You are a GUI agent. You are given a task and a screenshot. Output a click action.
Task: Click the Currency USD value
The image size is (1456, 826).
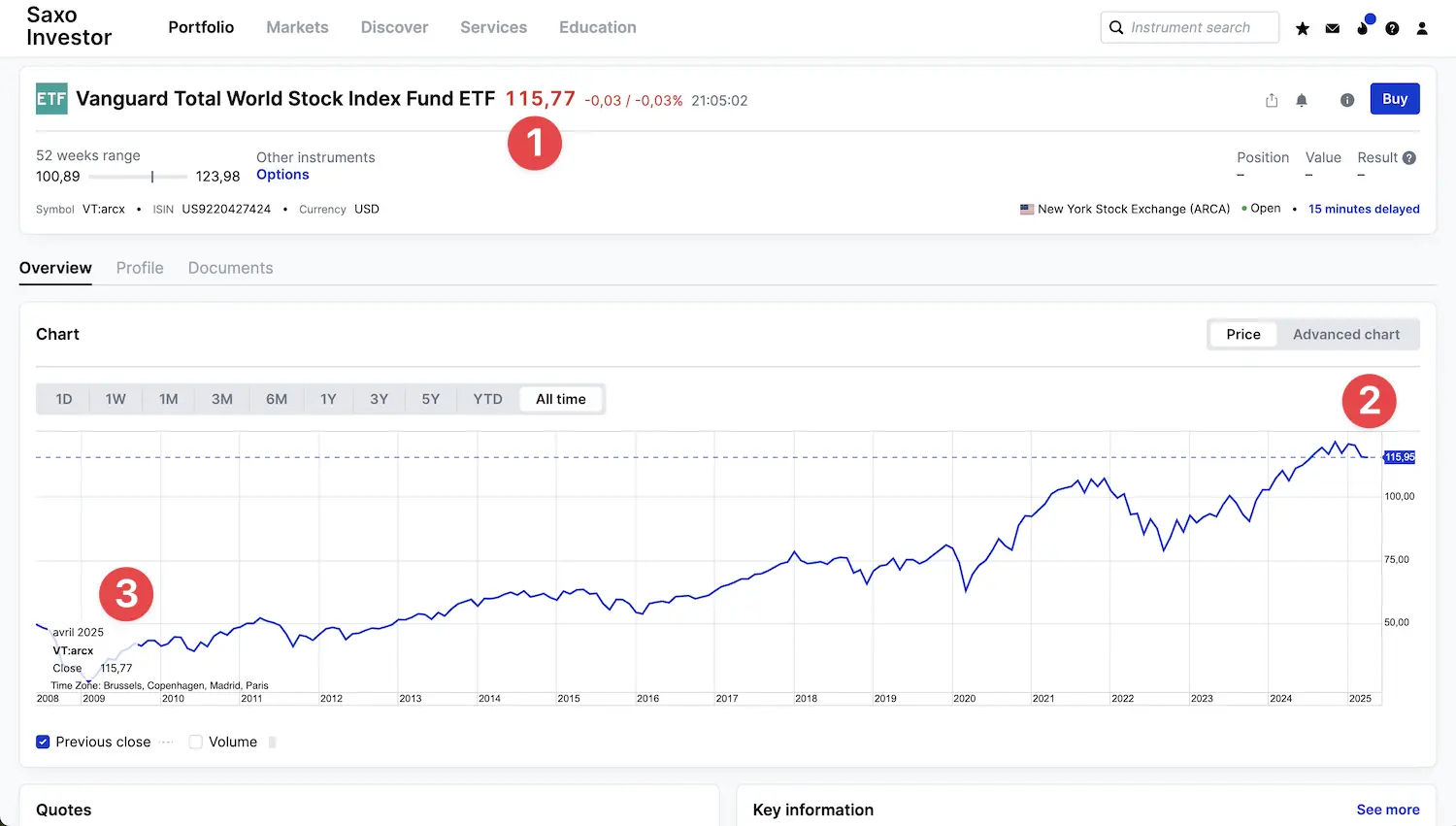[x=367, y=209]
